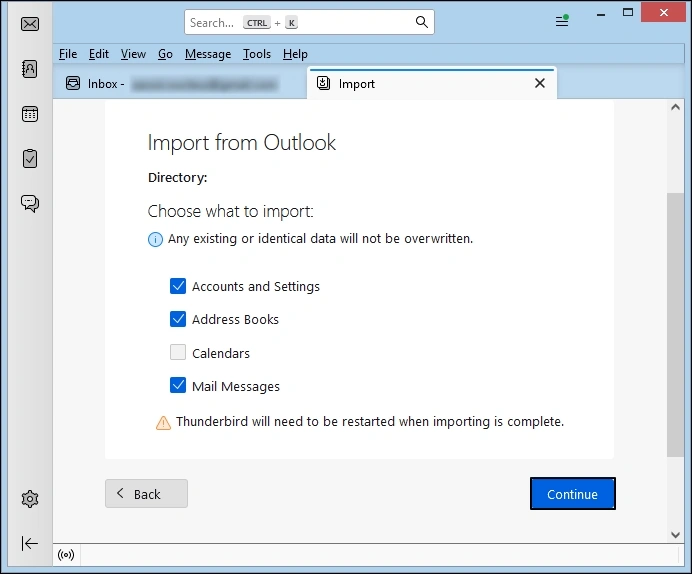The height and width of the screenshot is (574, 692).
Task: Switch to the Inbox tab
Action: [180, 83]
